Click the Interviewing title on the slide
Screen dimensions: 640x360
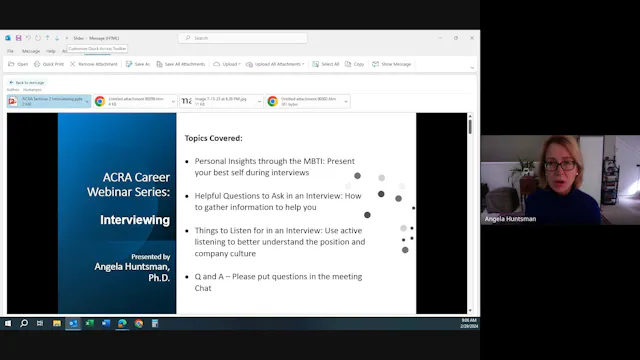[135, 220]
